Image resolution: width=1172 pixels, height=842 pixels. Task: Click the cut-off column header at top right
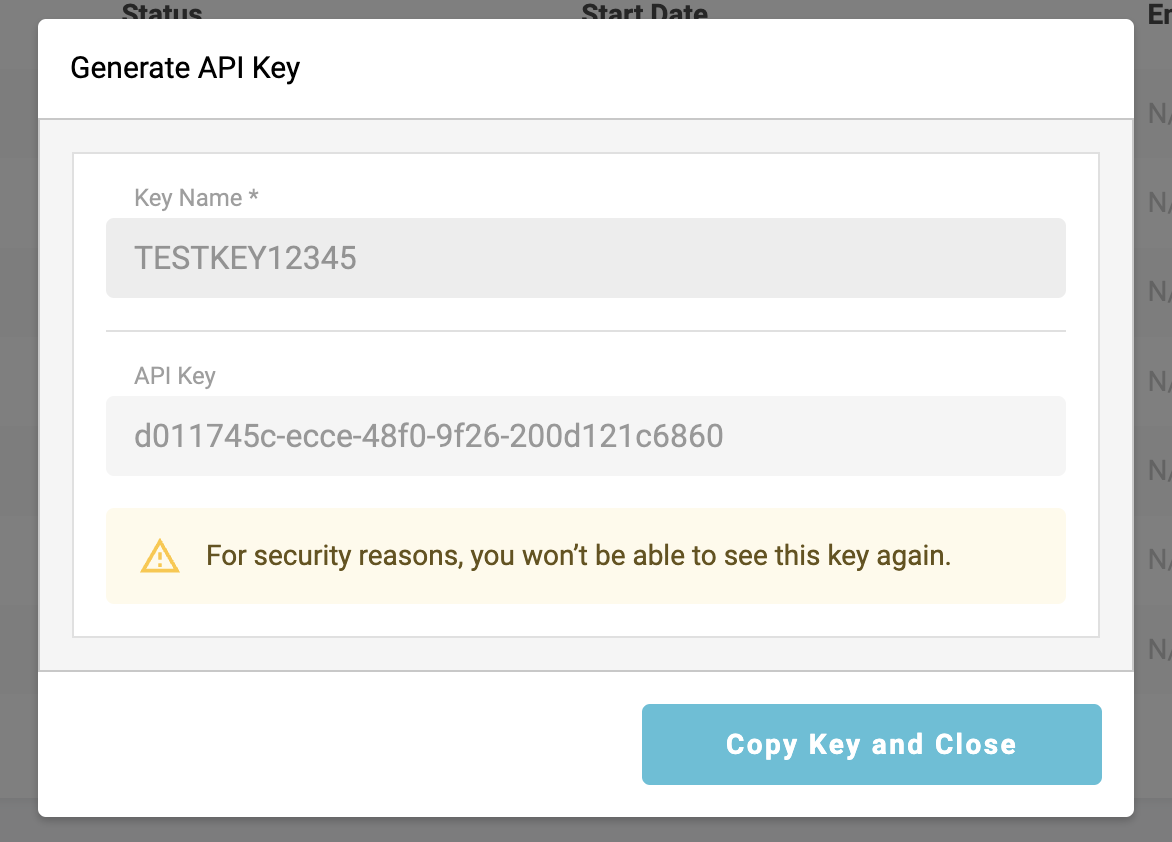1160,13
